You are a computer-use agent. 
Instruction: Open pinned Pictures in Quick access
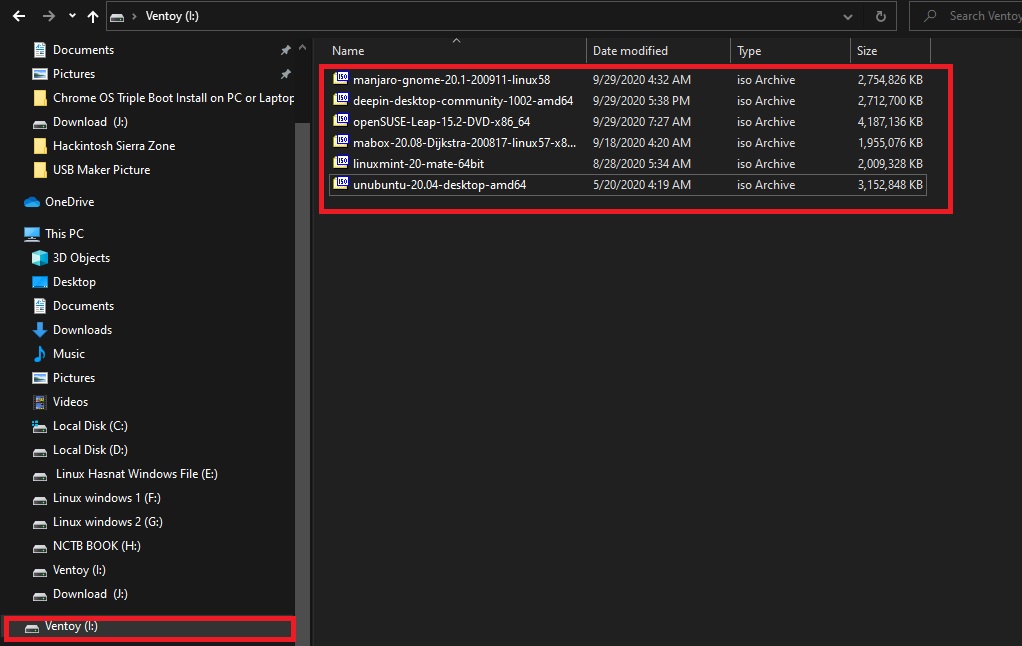[74, 74]
